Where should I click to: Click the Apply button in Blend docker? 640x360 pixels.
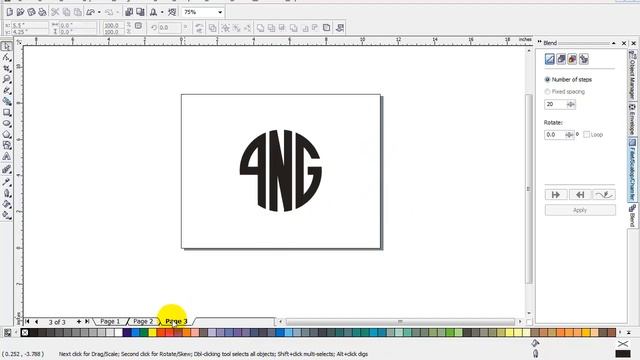click(x=580, y=210)
